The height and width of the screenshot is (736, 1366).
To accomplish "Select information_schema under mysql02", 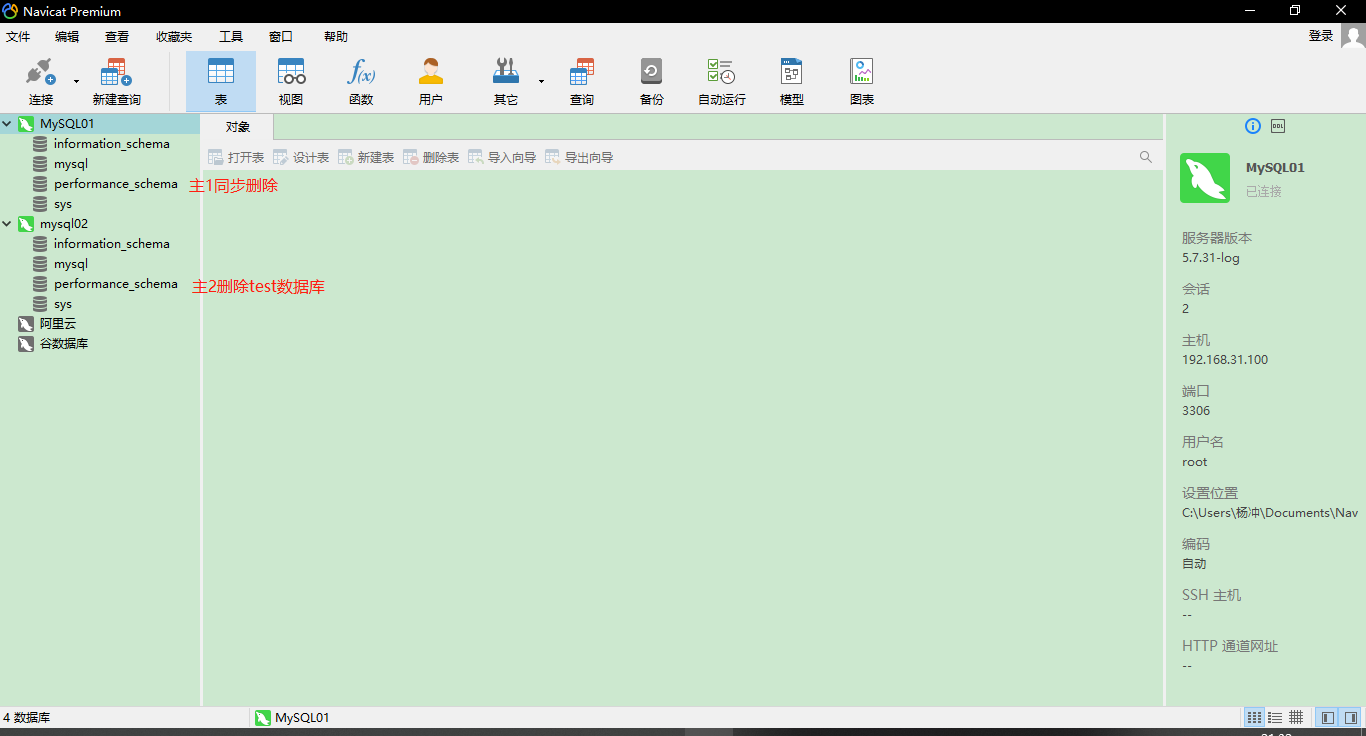I will click(111, 244).
